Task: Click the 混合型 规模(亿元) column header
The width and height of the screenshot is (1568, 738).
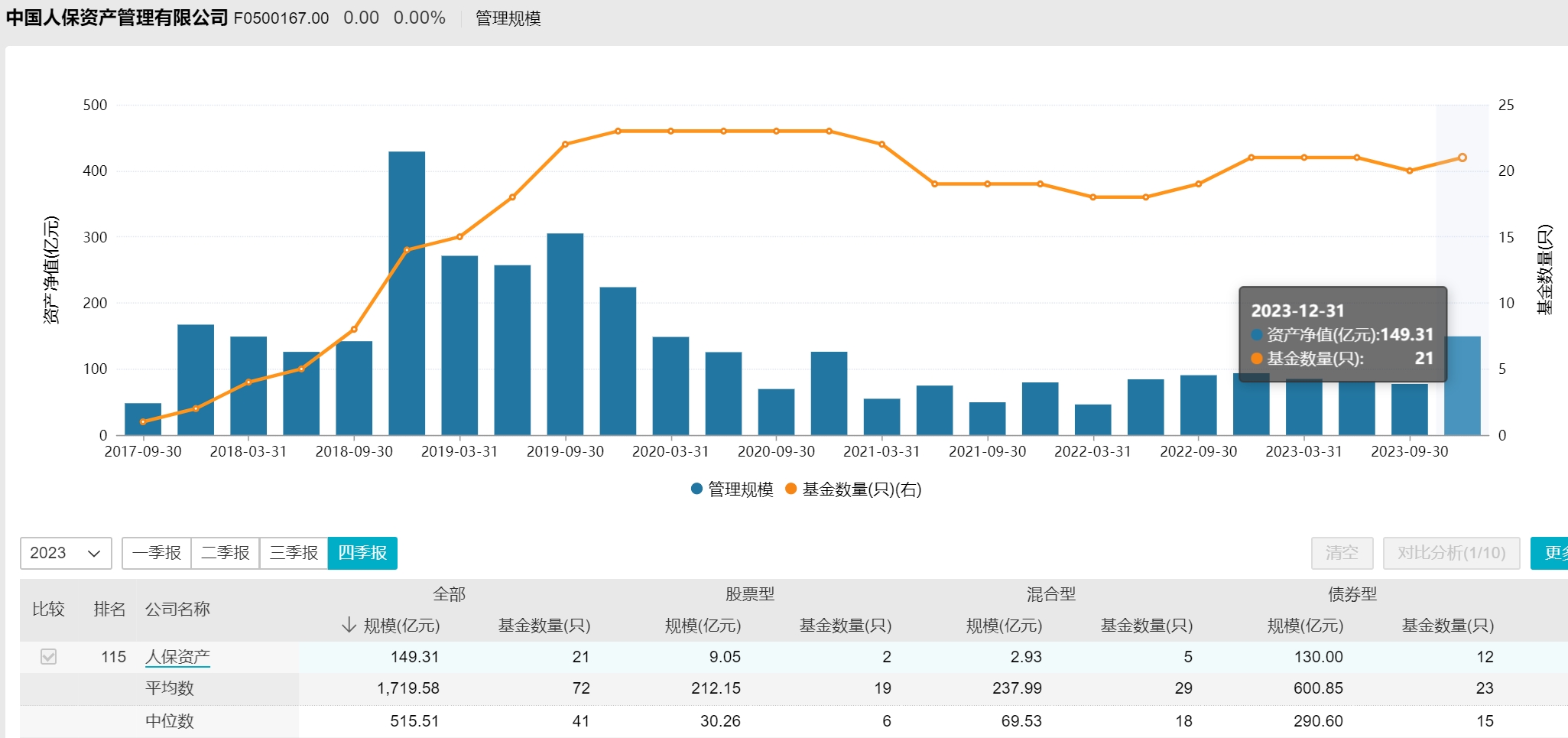Action: (1004, 626)
